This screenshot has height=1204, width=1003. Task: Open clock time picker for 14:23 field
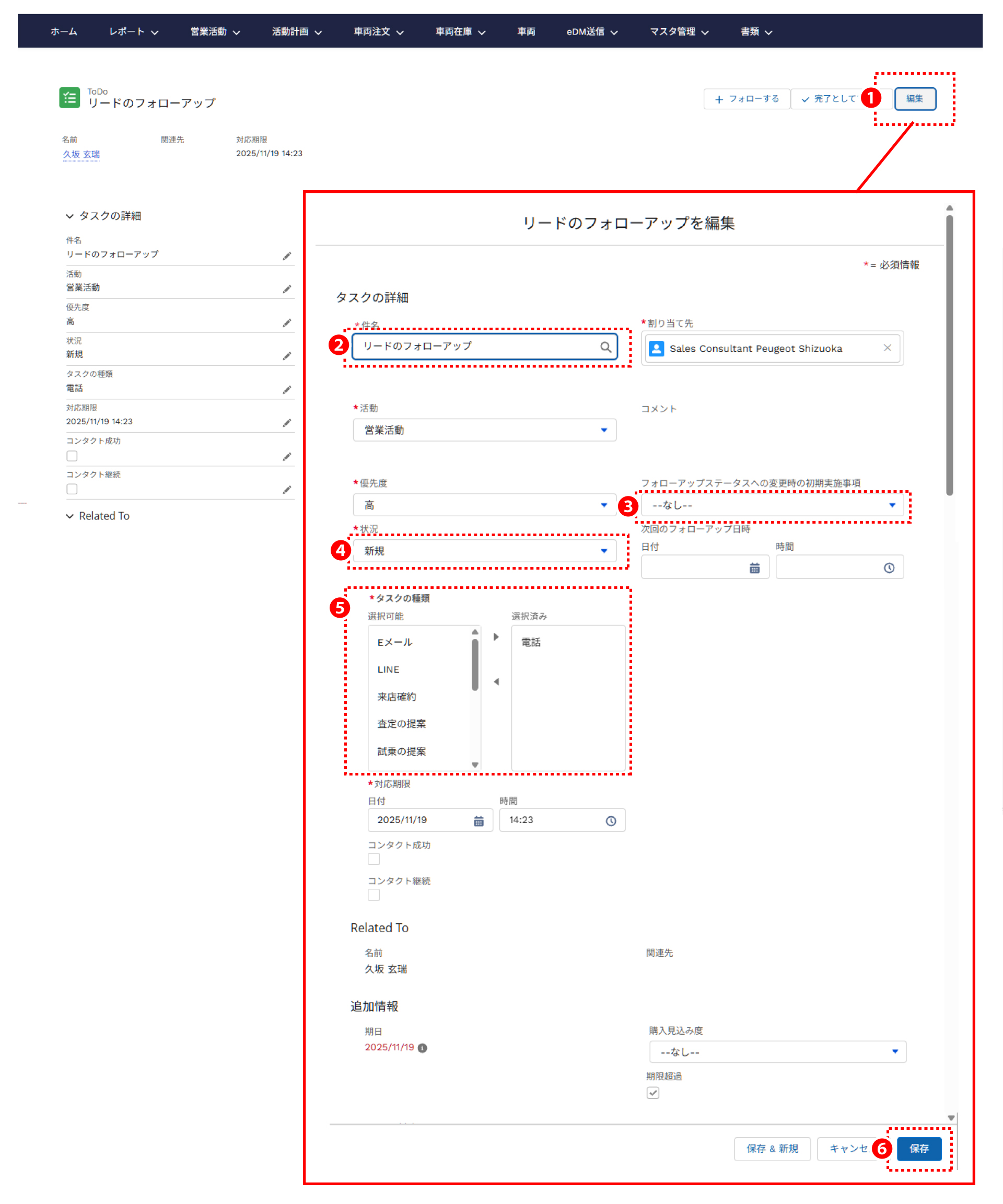[x=611, y=821]
